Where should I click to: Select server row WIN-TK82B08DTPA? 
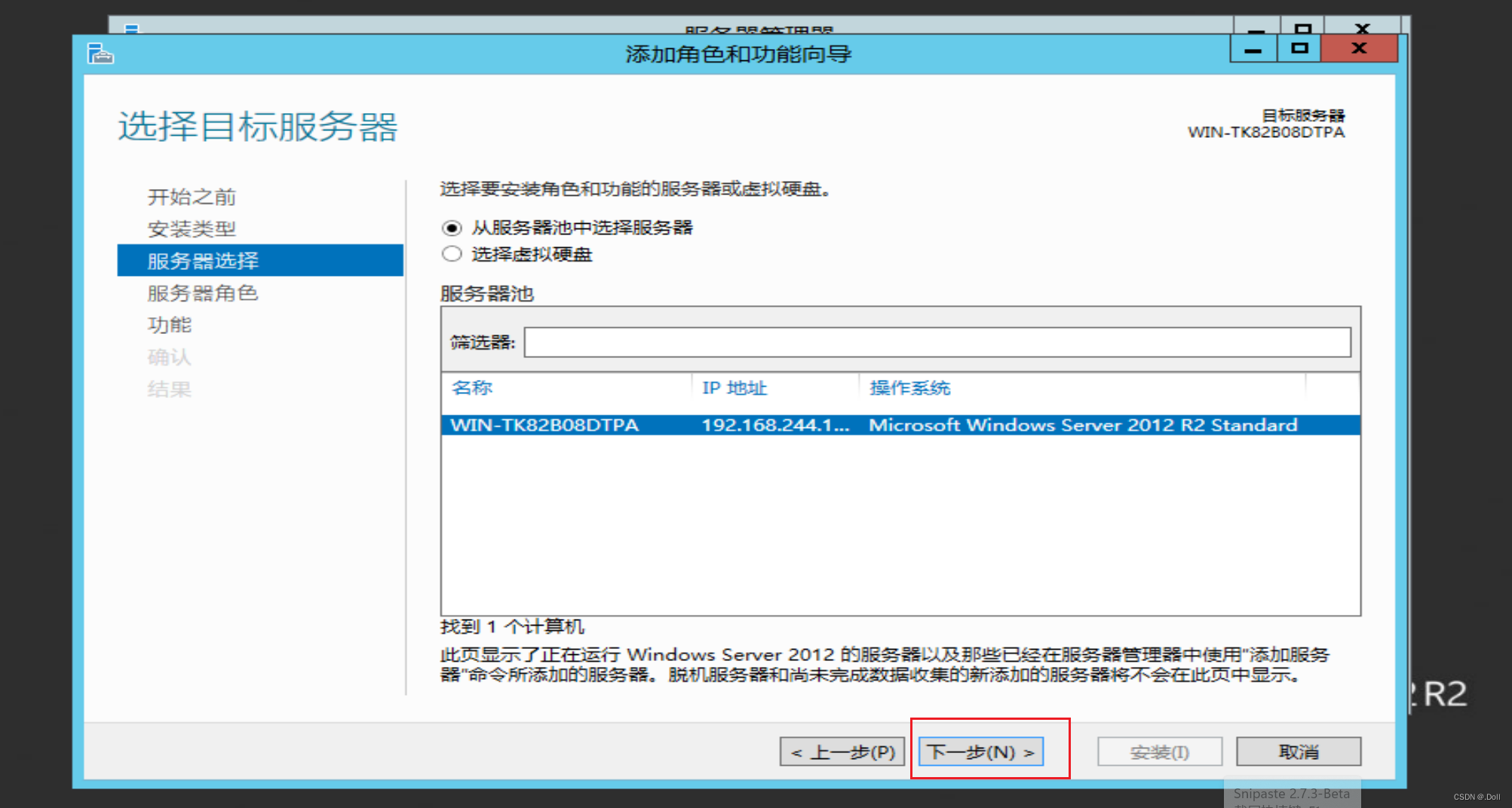pyautogui.click(x=900, y=425)
